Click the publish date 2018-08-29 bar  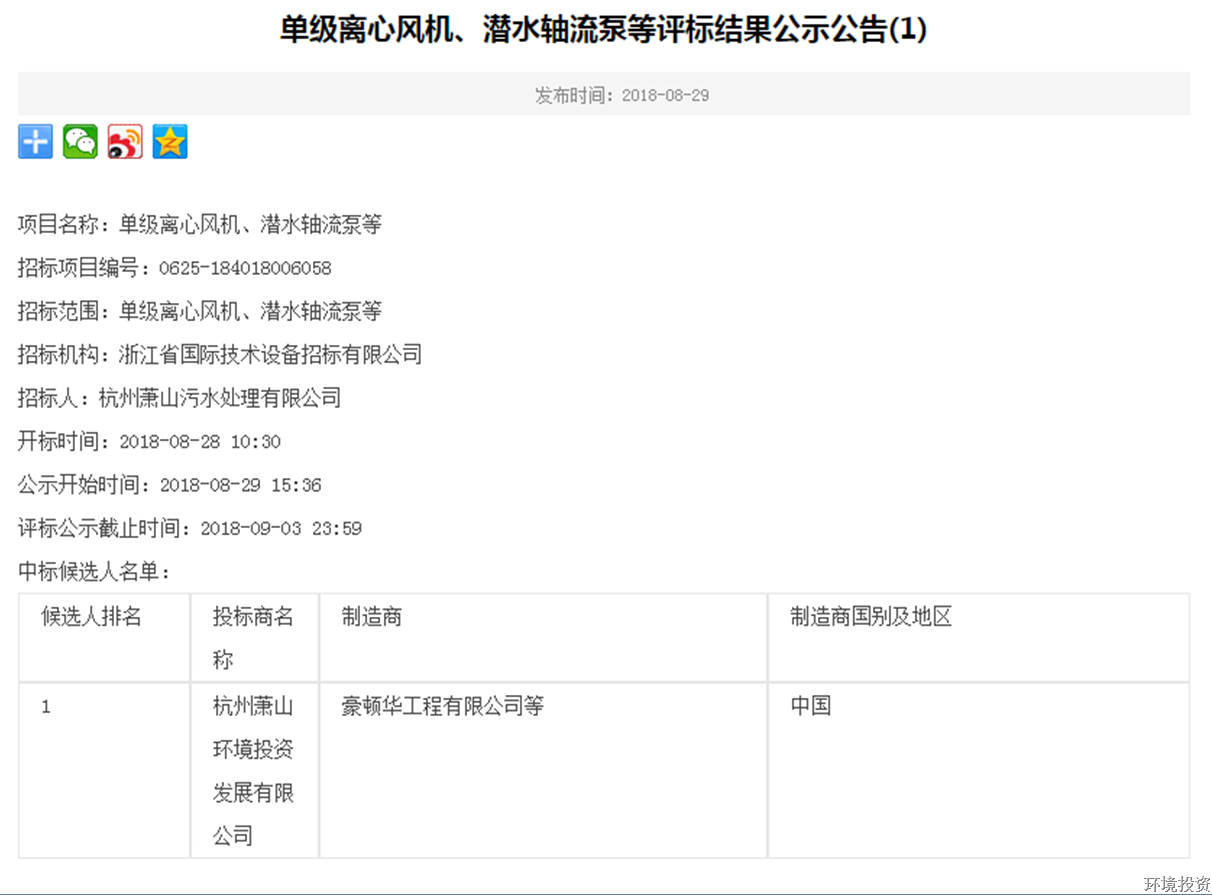coord(622,95)
